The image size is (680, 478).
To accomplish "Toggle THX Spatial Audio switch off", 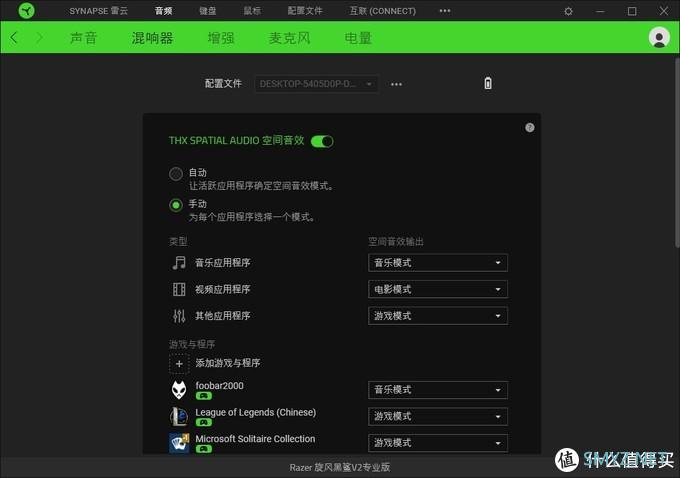I will 322,141.
